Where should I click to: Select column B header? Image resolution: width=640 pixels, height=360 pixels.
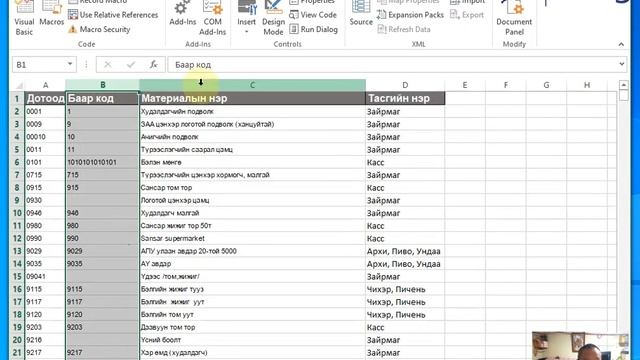click(102, 85)
